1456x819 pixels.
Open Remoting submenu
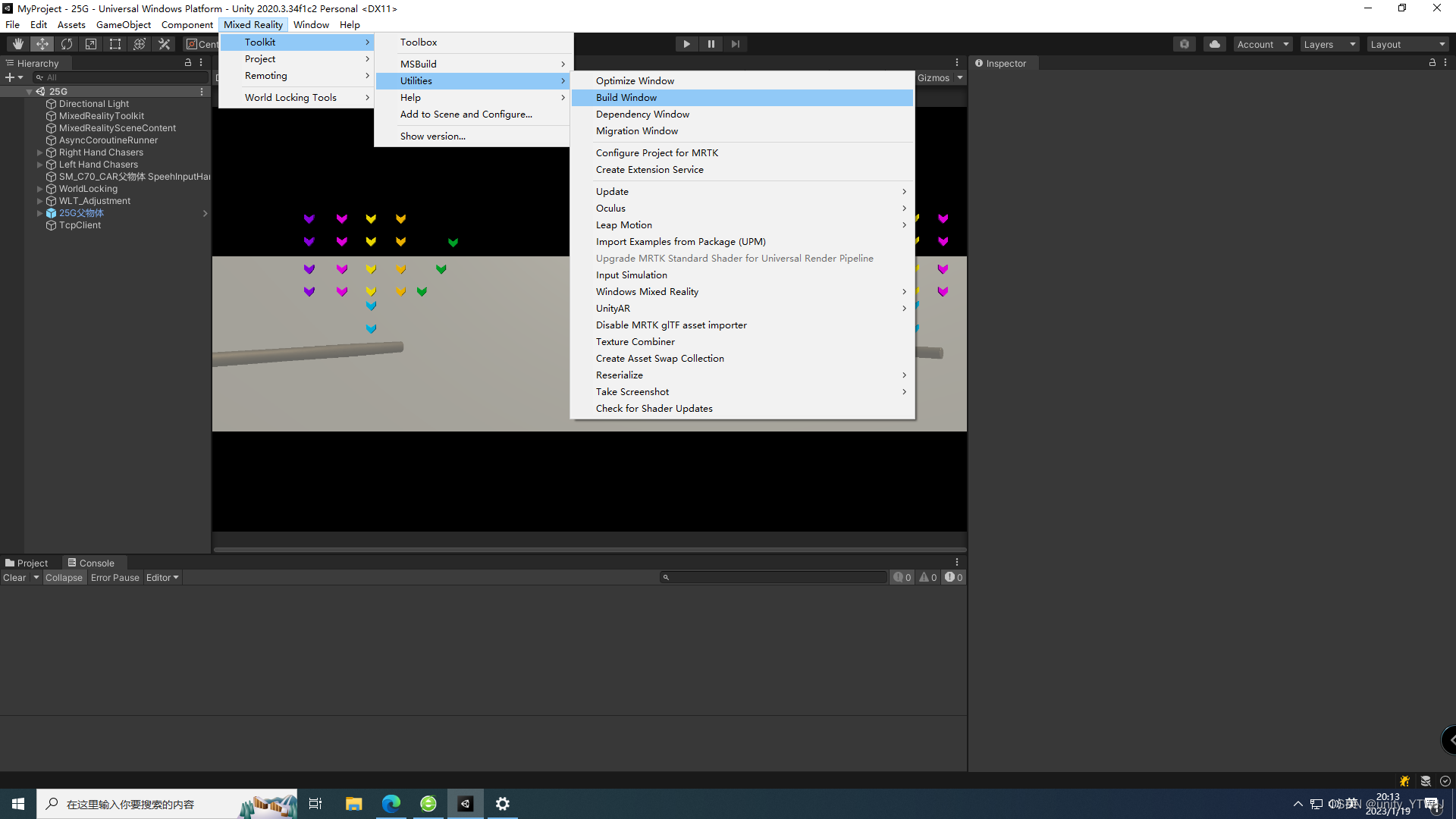[x=297, y=76]
